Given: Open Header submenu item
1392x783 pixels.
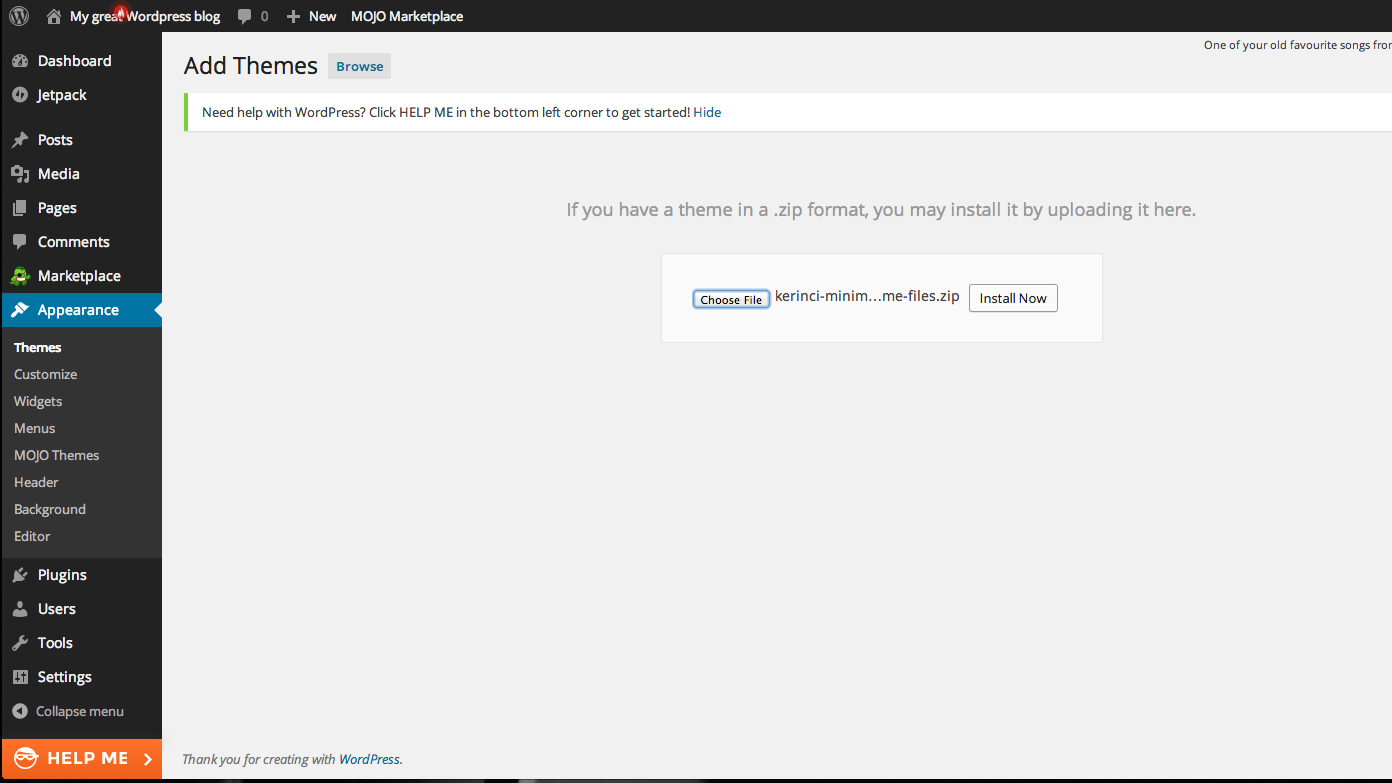Looking at the screenshot, I should [36, 482].
